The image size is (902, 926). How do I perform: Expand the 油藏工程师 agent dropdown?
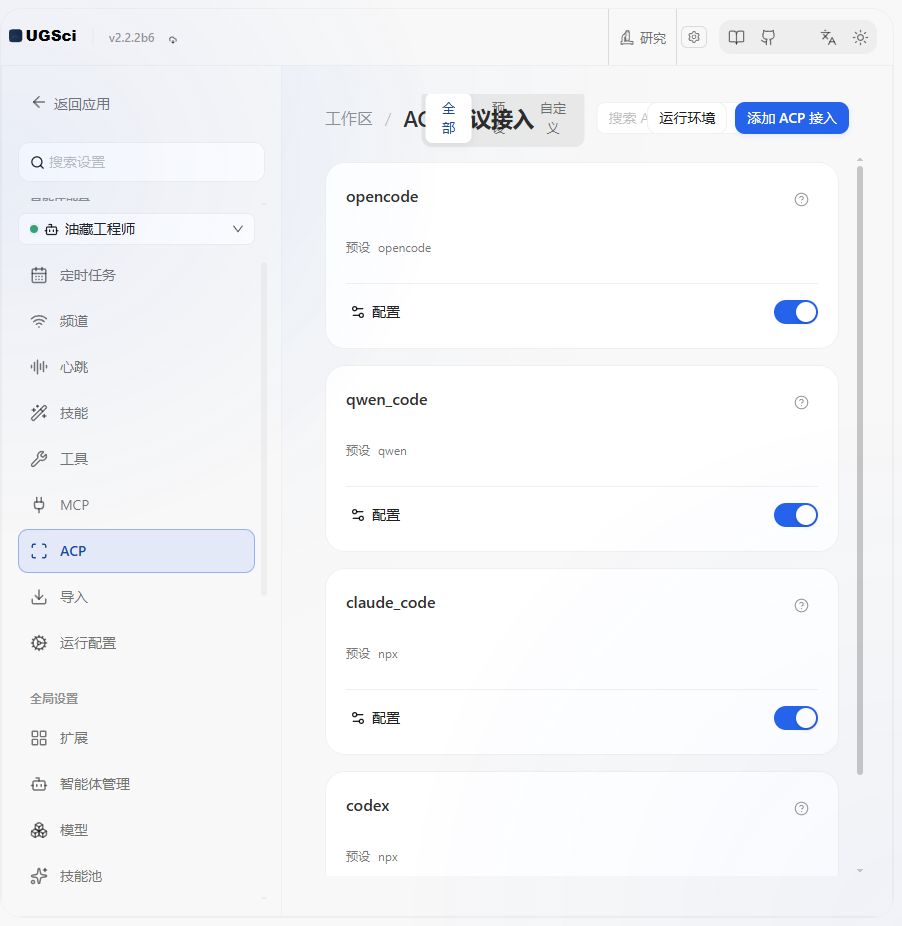tap(136, 229)
